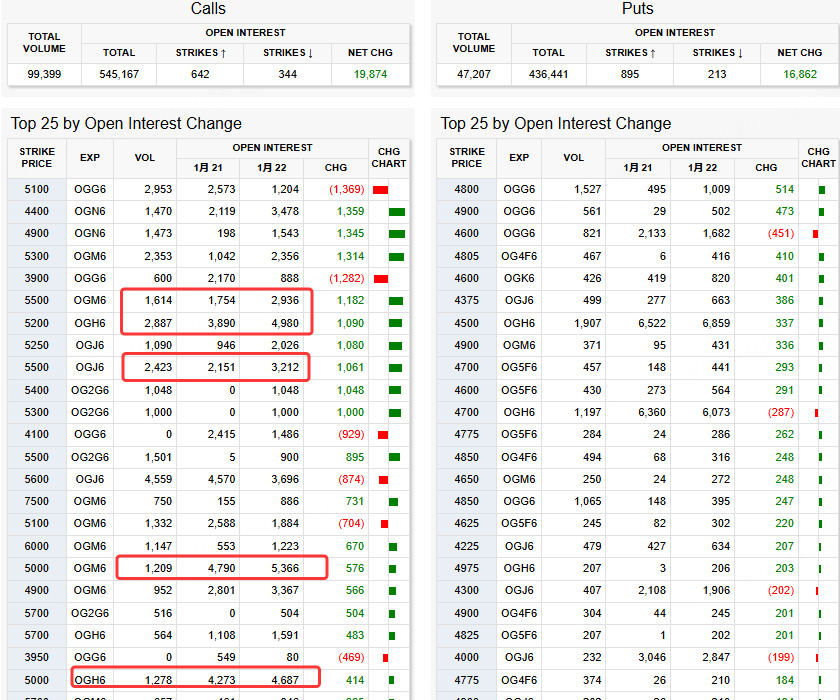Click Puts change value (202)
The width and height of the screenshot is (840, 700).
[x=781, y=590]
